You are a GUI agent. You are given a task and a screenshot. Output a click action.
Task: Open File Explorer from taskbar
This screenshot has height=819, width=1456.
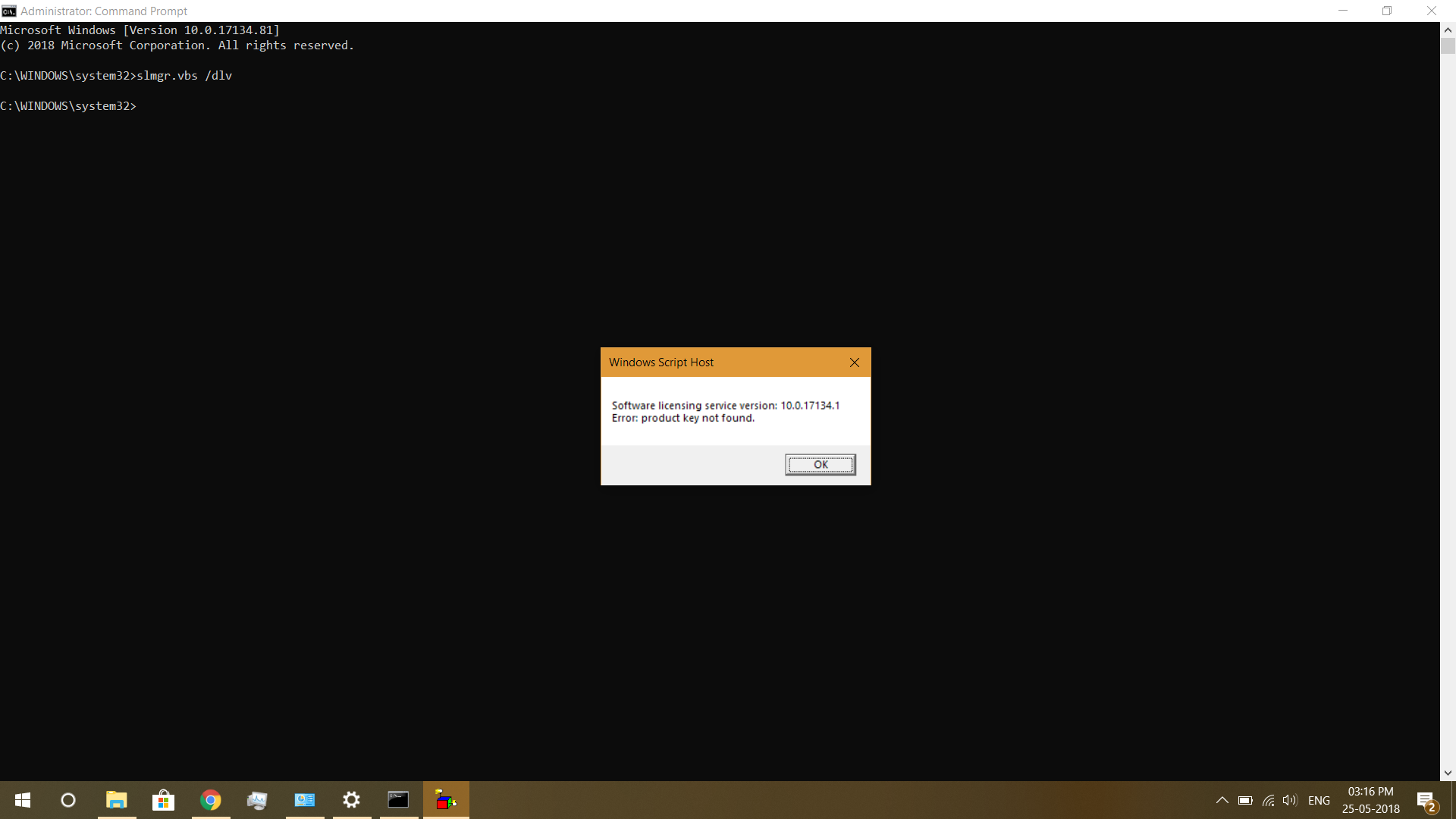coord(116,800)
